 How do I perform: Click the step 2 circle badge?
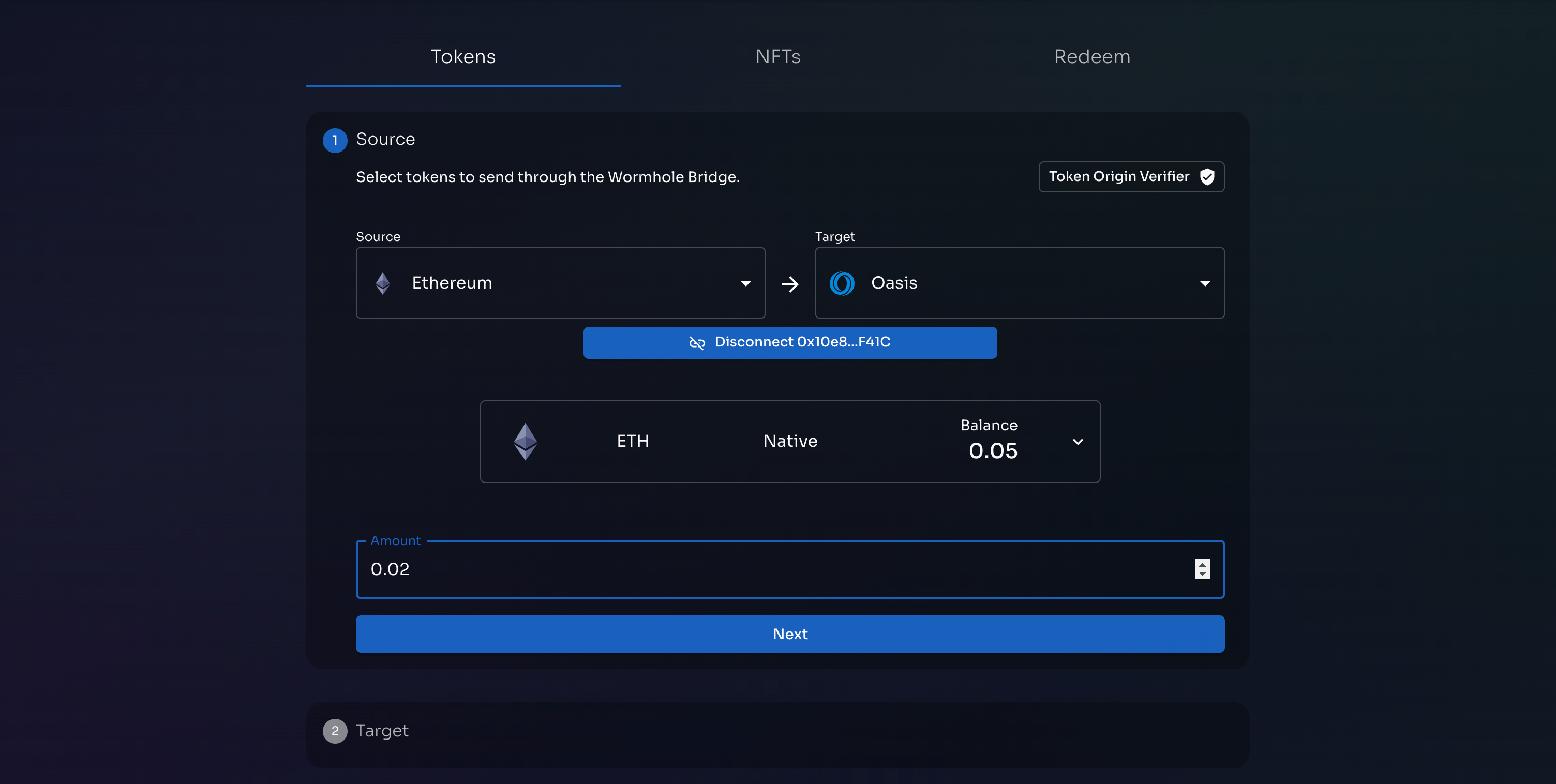335,731
